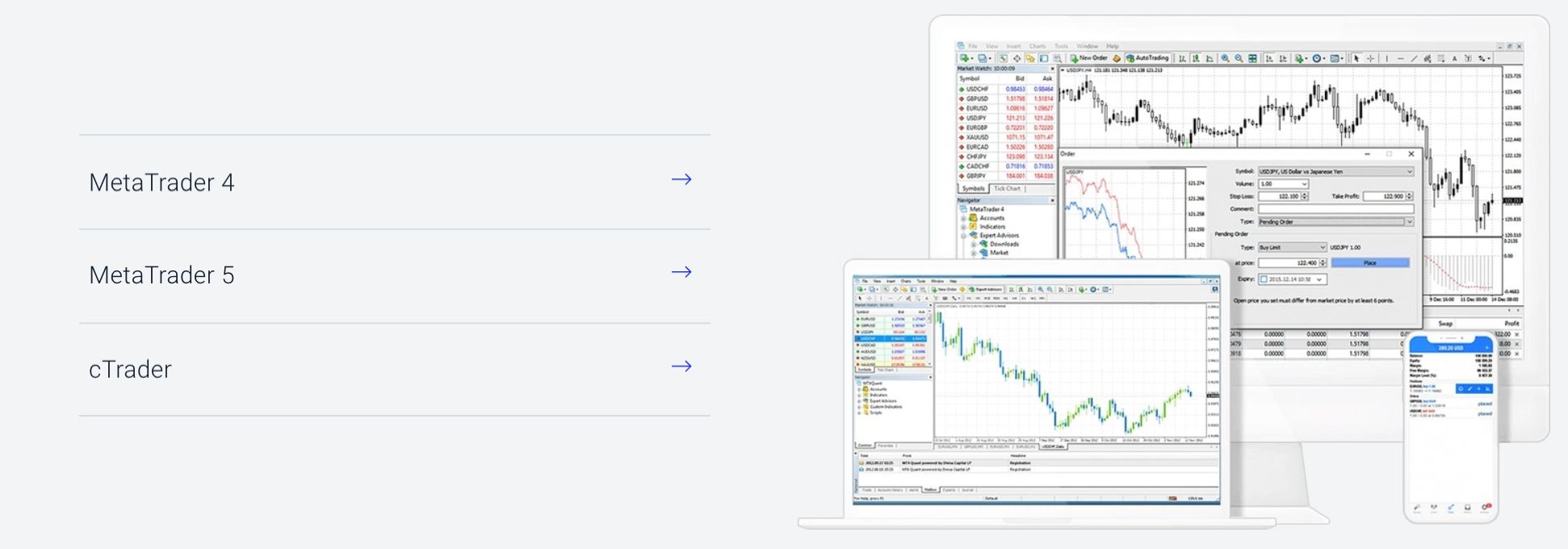Viewport: 1568px width, 549px height.
Task: Select GBPUSD row in monitor Market Watch
Action: (x=1006, y=98)
